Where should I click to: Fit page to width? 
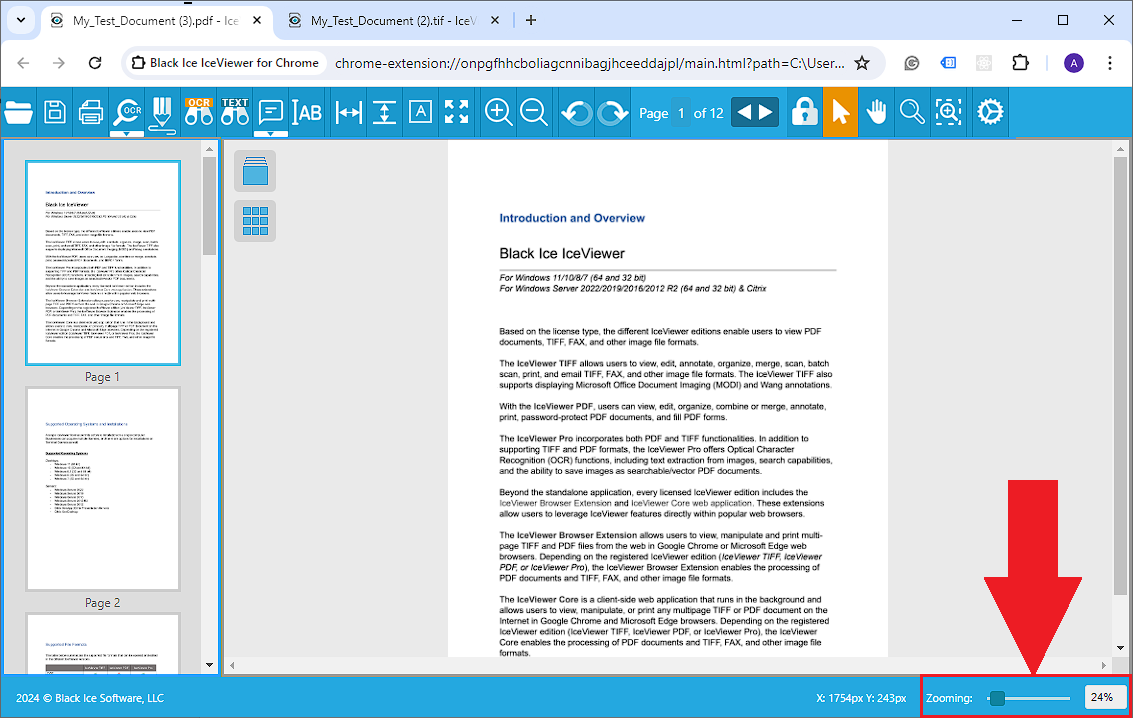(348, 112)
